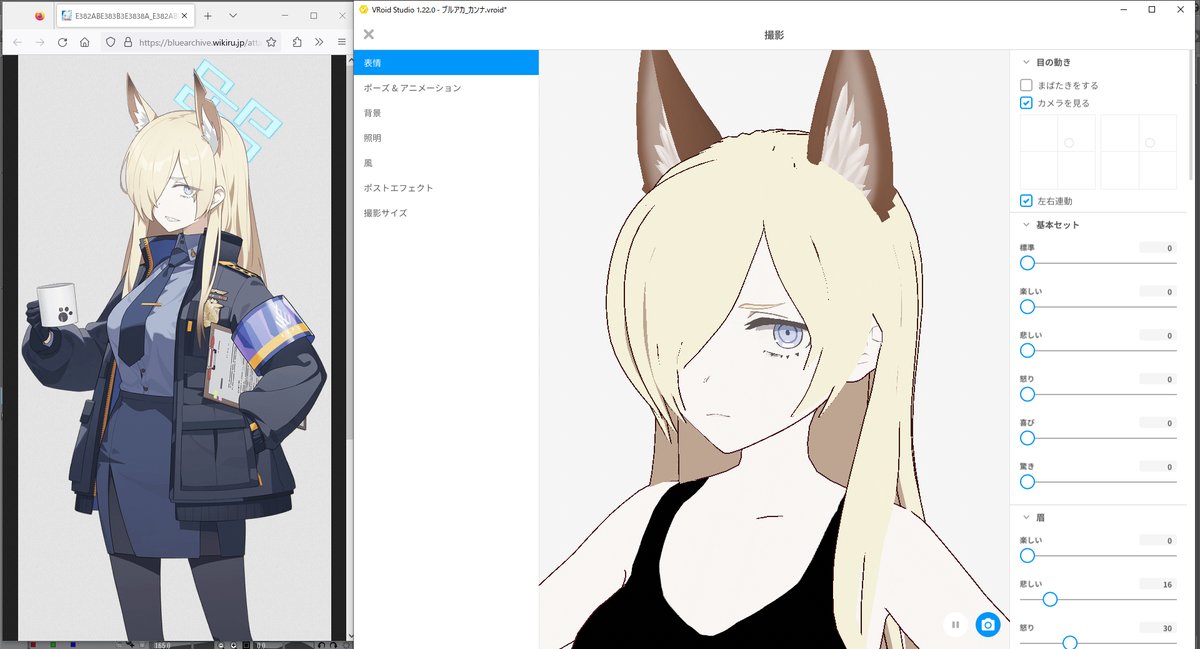
Task: Open the 照明 tab
Action: 446,138
